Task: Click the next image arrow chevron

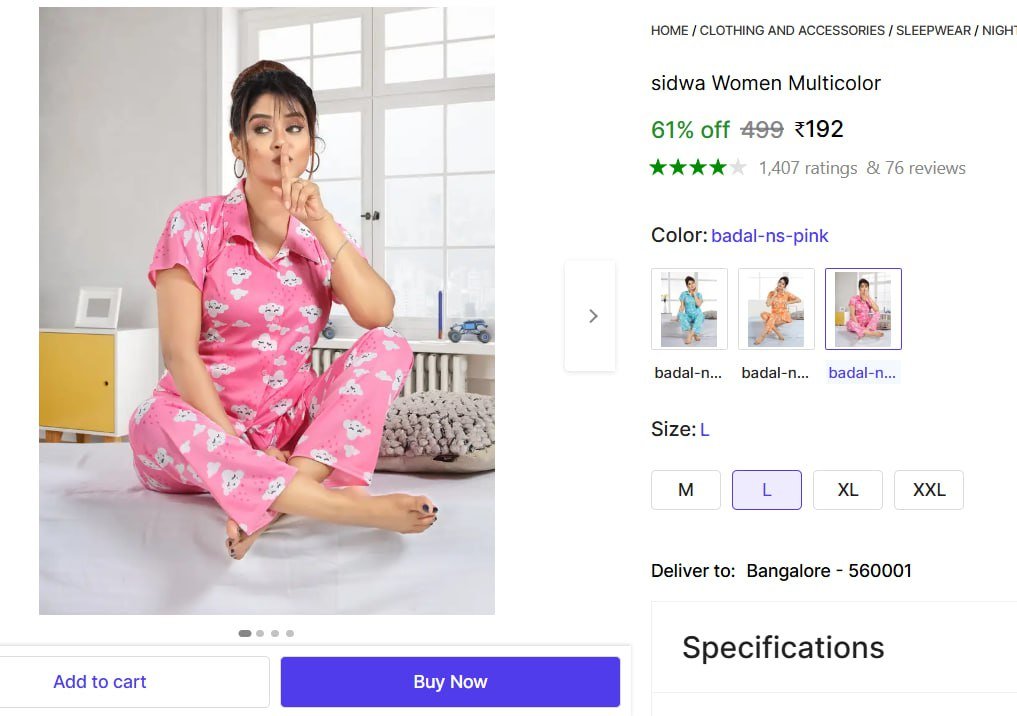Action: tap(592, 316)
